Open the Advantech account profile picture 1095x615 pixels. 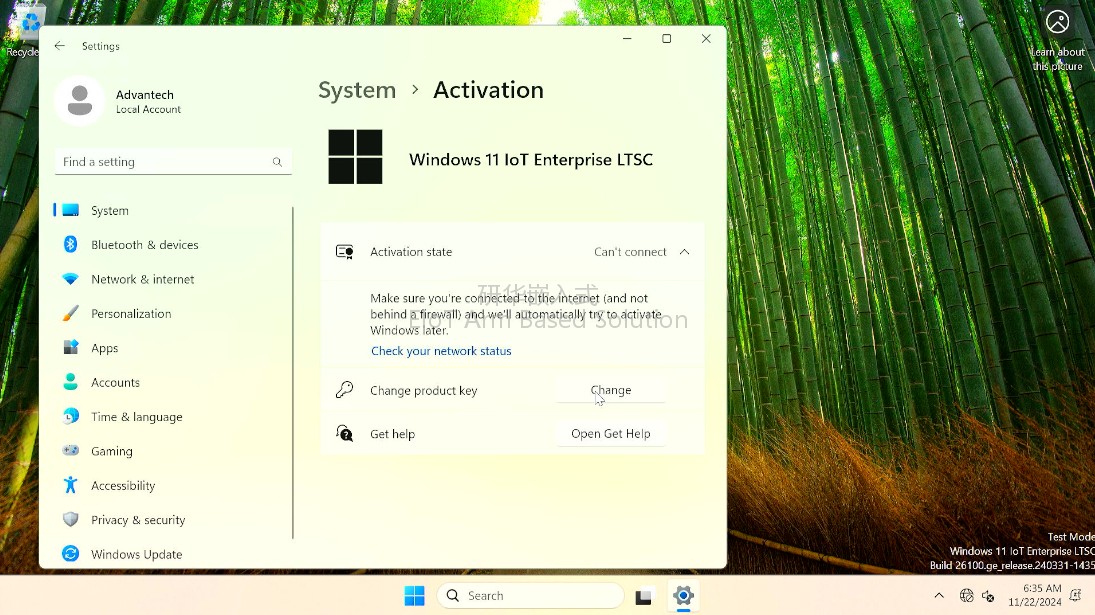coord(80,101)
